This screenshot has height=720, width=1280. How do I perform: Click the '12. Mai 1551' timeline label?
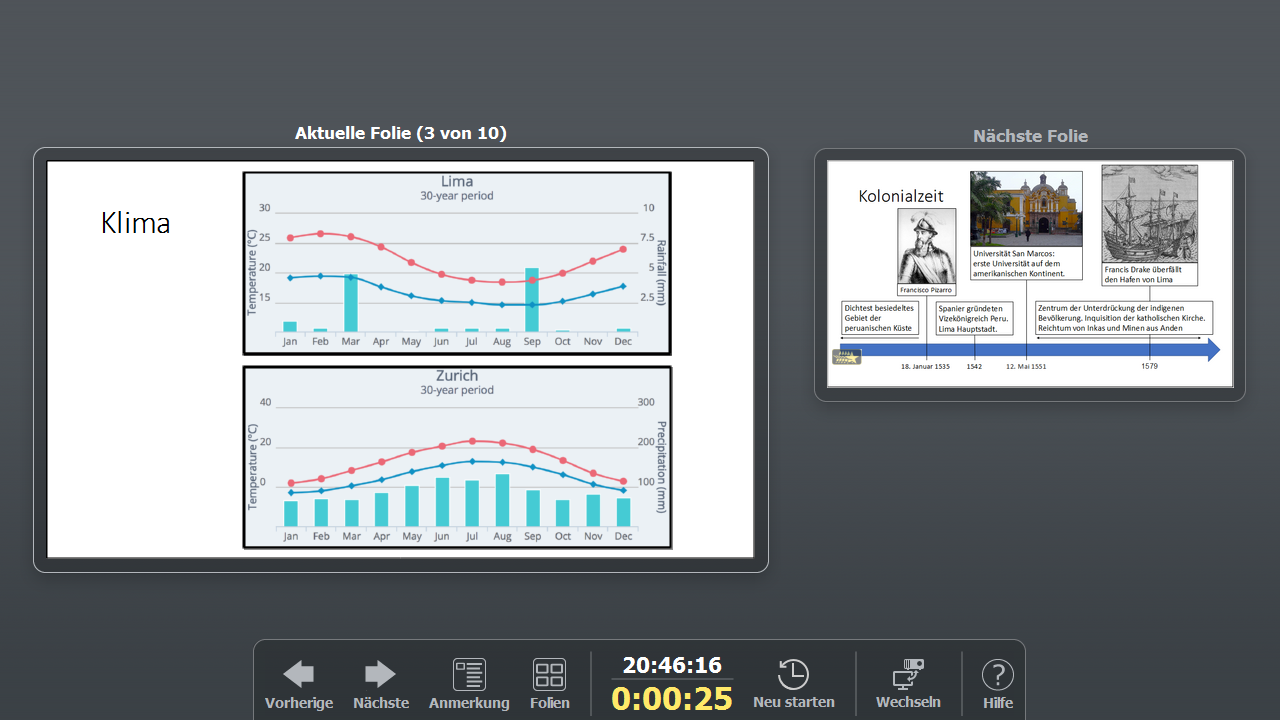pos(1025,366)
